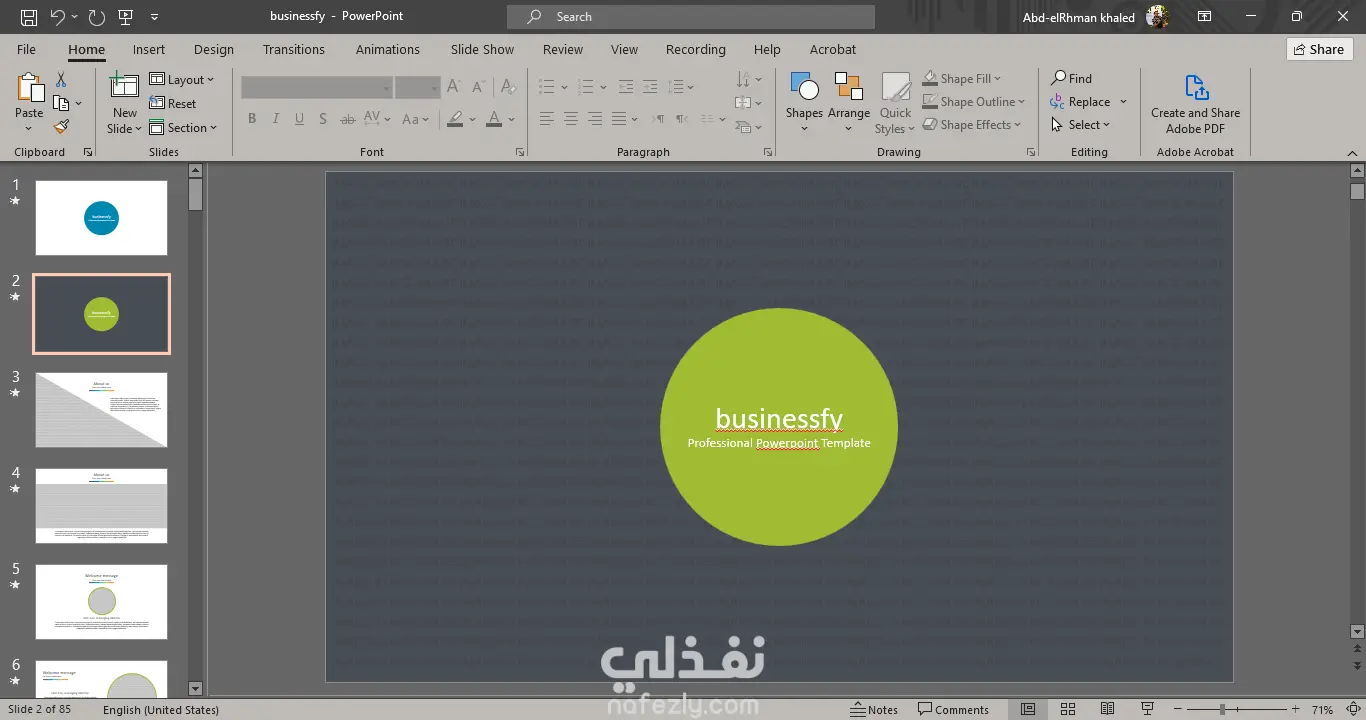Click Replace in the Editing group
This screenshot has width=1366, height=720.
click(1089, 102)
